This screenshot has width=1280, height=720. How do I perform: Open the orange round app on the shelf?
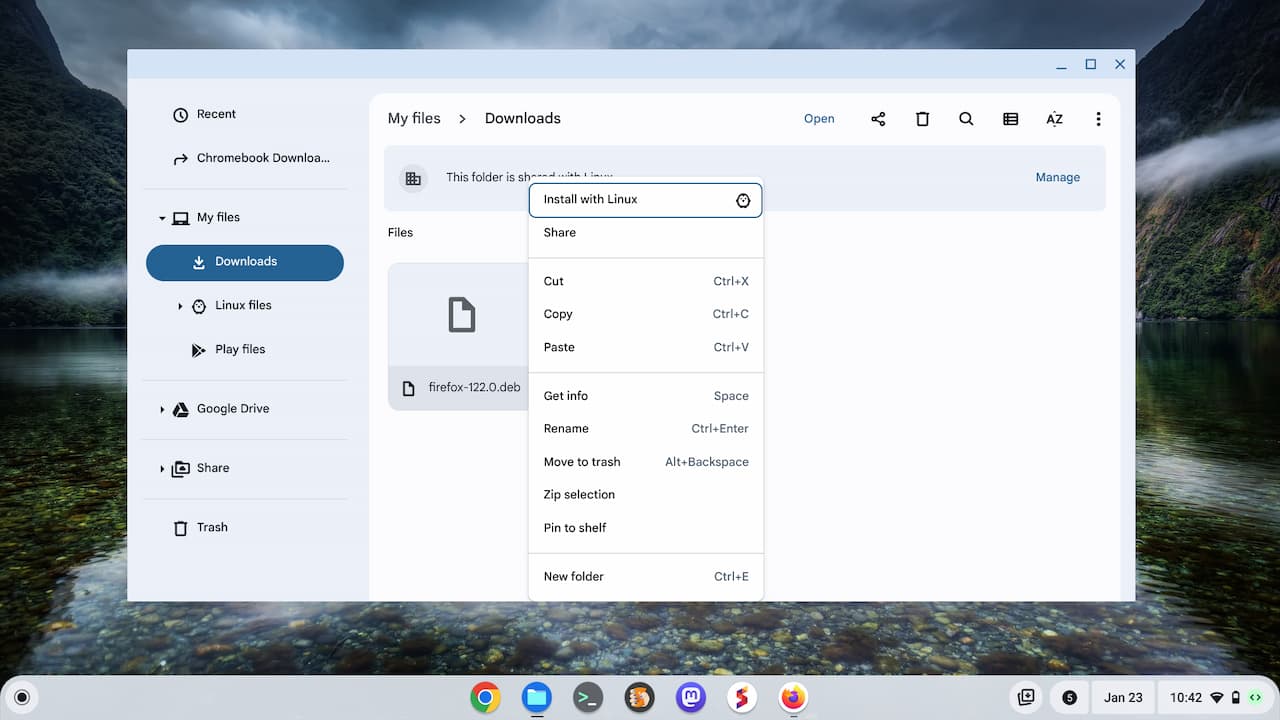pos(639,697)
